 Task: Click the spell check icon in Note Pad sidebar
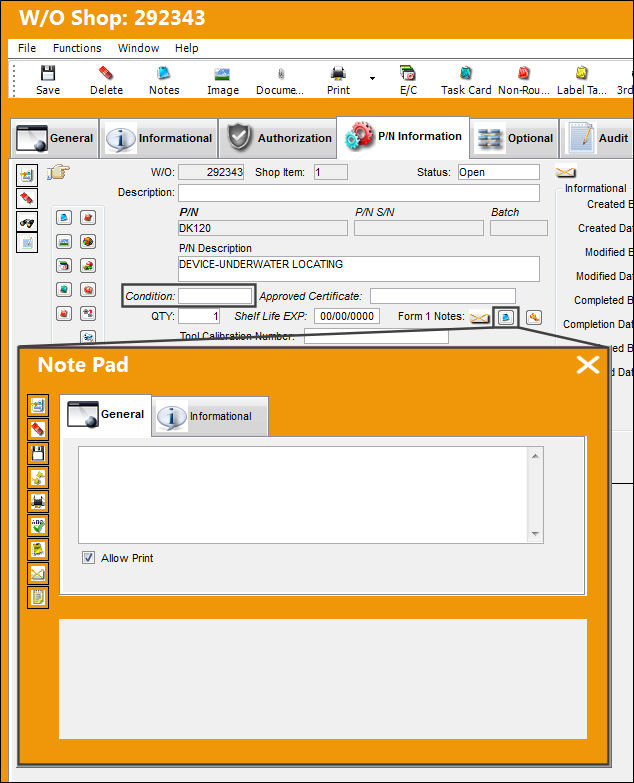38,525
